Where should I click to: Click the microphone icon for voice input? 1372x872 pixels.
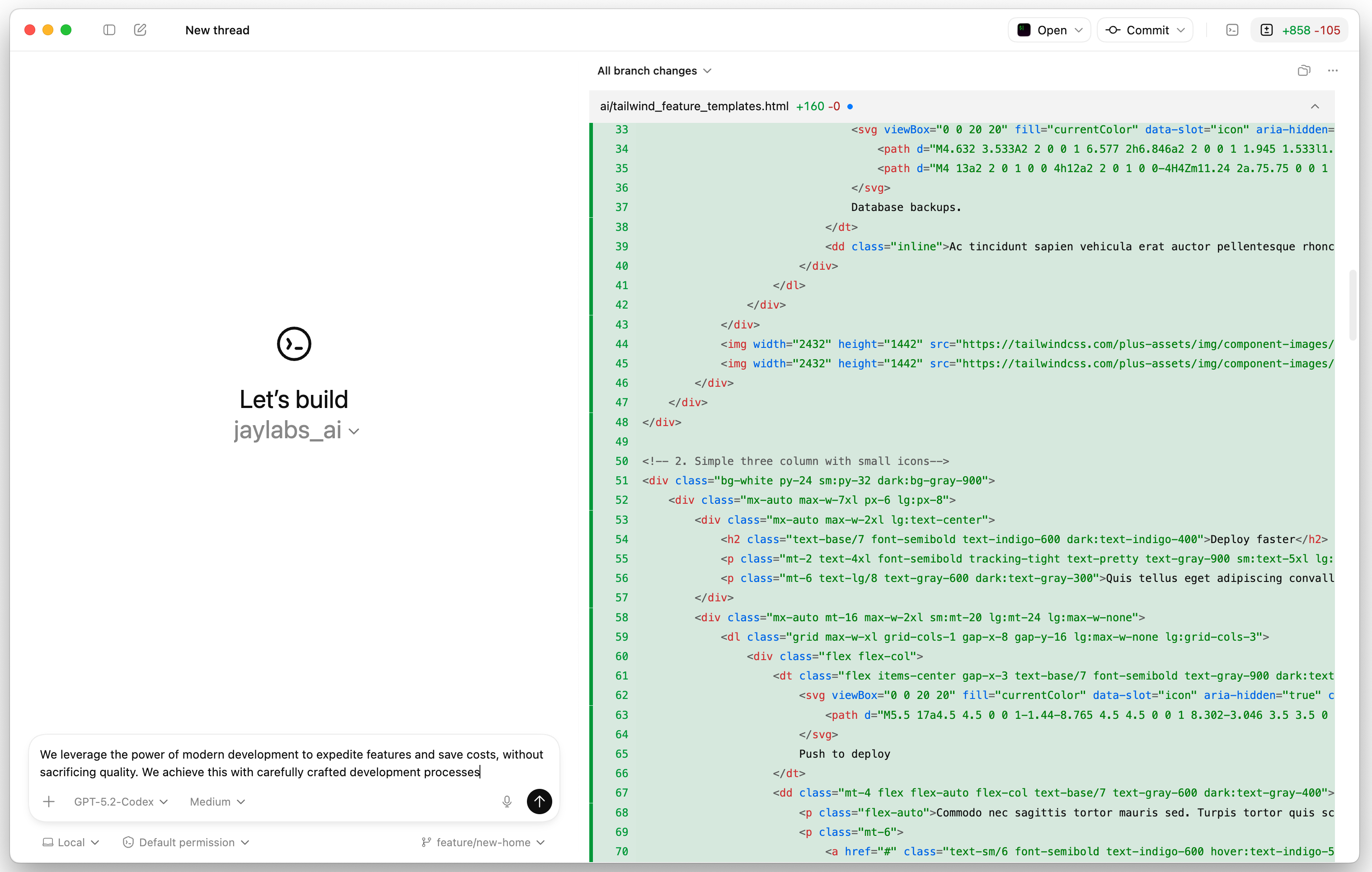(507, 802)
